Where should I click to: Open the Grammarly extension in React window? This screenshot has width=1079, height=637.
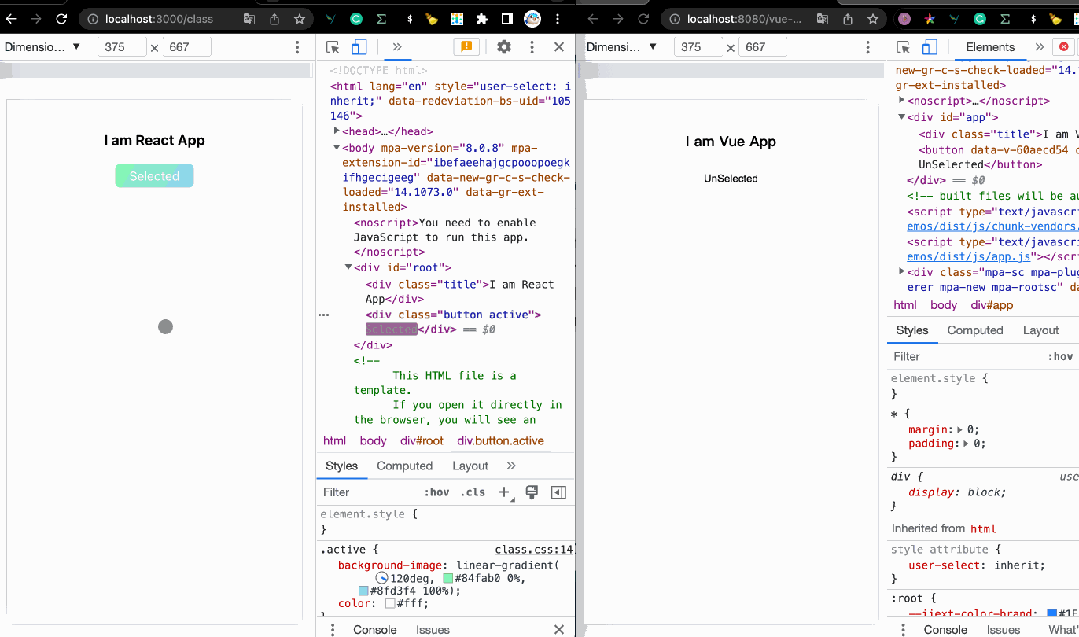356,19
